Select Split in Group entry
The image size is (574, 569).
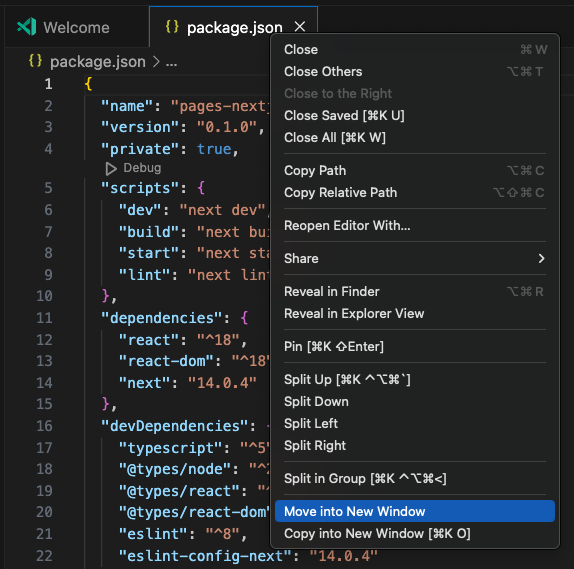point(415,478)
